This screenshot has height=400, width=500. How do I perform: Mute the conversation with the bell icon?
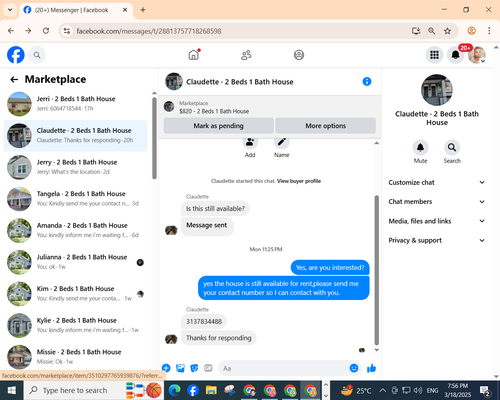(x=420, y=147)
